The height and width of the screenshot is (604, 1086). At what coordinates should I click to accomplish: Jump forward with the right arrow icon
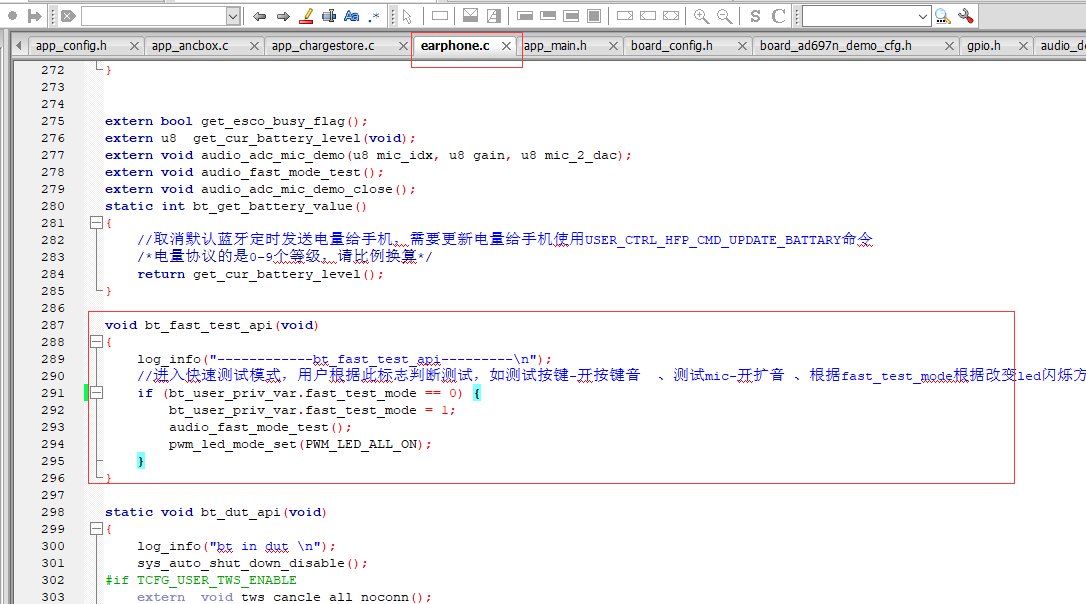(283, 16)
